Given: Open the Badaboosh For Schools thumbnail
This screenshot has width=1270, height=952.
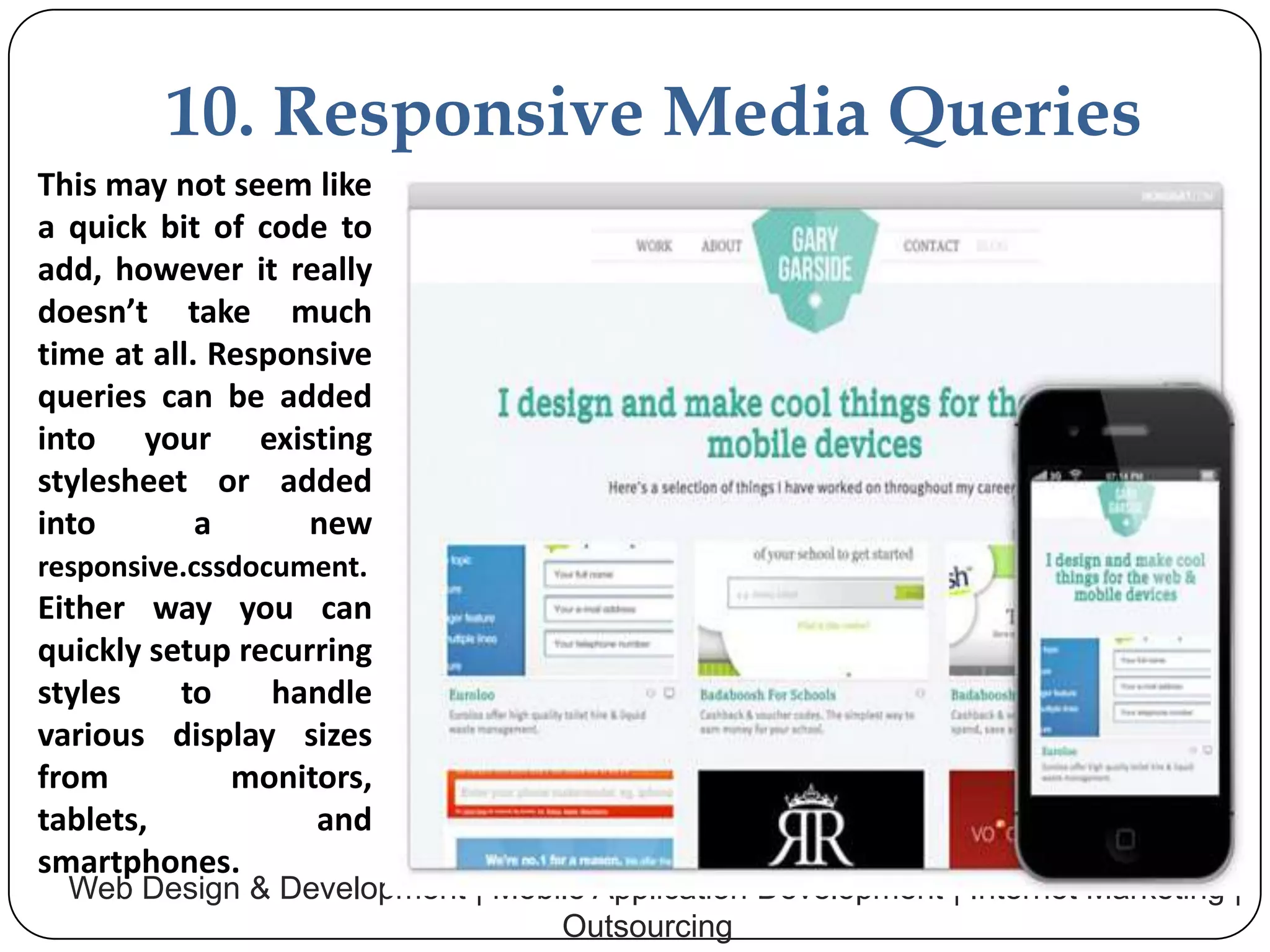Looking at the screenshot, I should tap(811, 610).
